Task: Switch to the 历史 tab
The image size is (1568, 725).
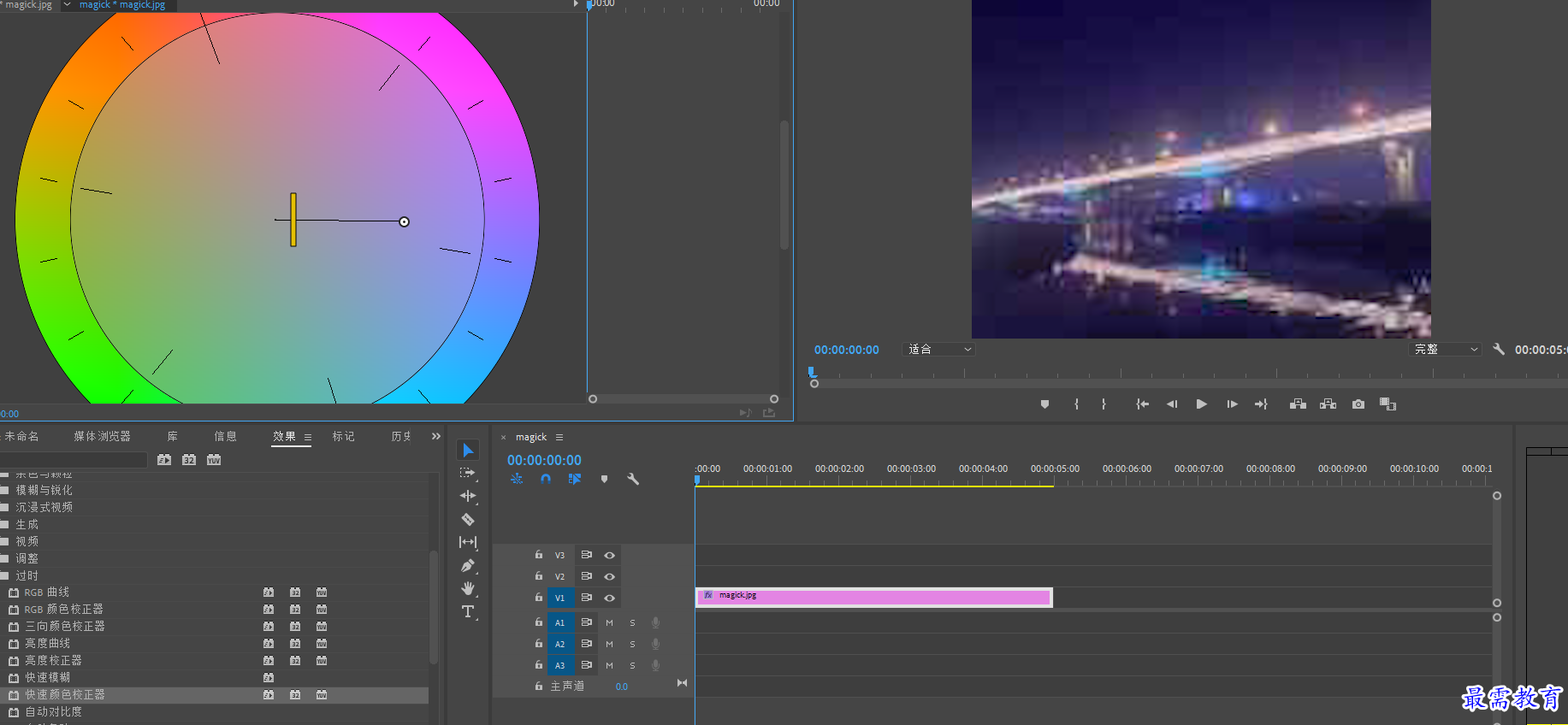Action: [401, 436]
